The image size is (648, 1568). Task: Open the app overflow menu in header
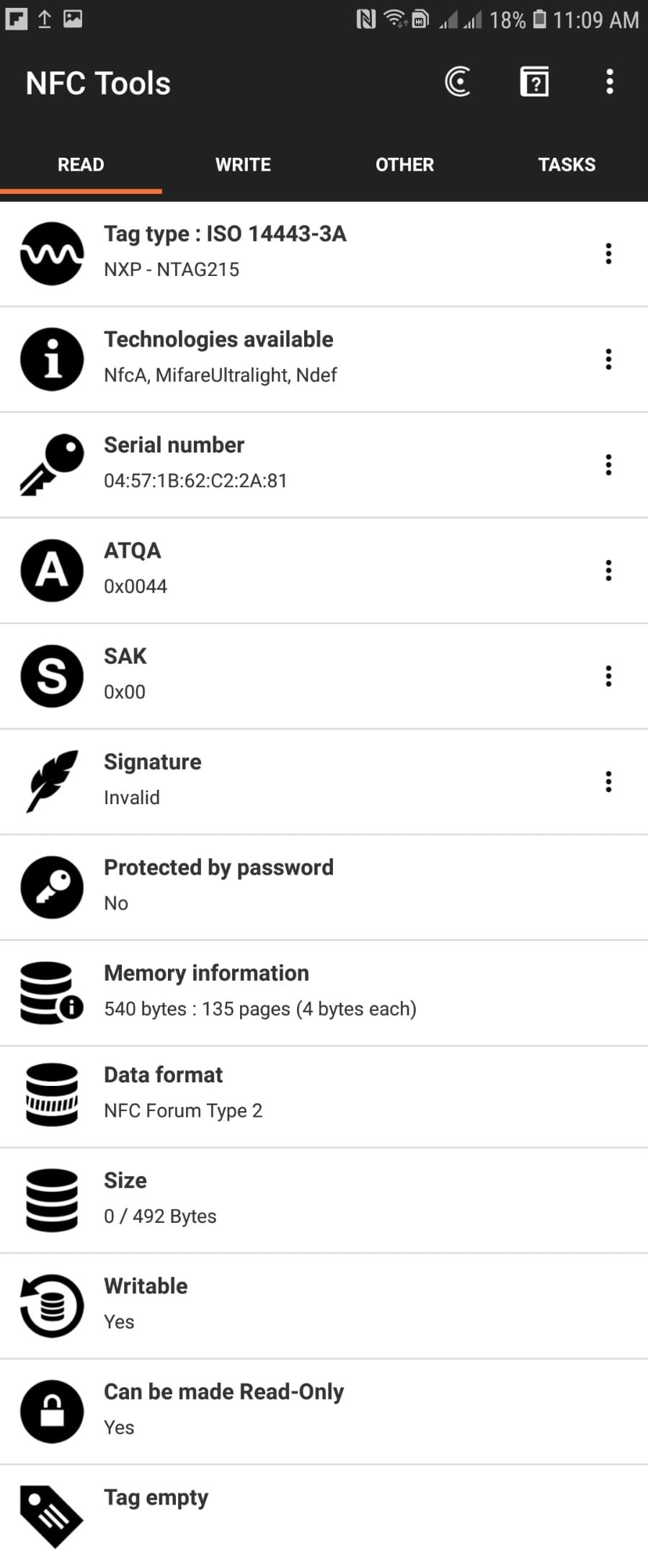tap(610, 82)
